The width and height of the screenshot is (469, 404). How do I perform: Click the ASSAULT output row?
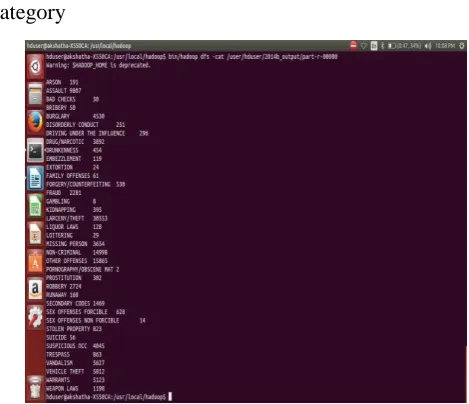pyautogui.click(x=64, y=90)
